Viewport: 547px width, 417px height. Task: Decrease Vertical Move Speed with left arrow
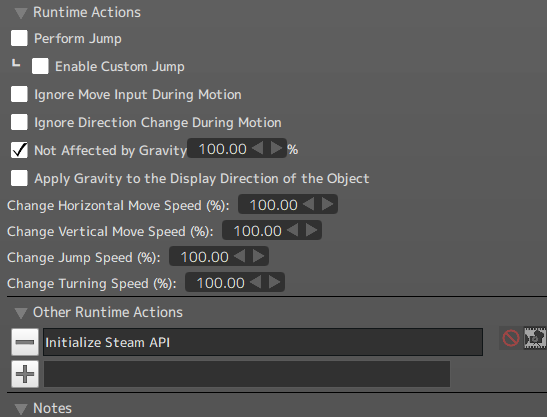[x=292, y=230]
